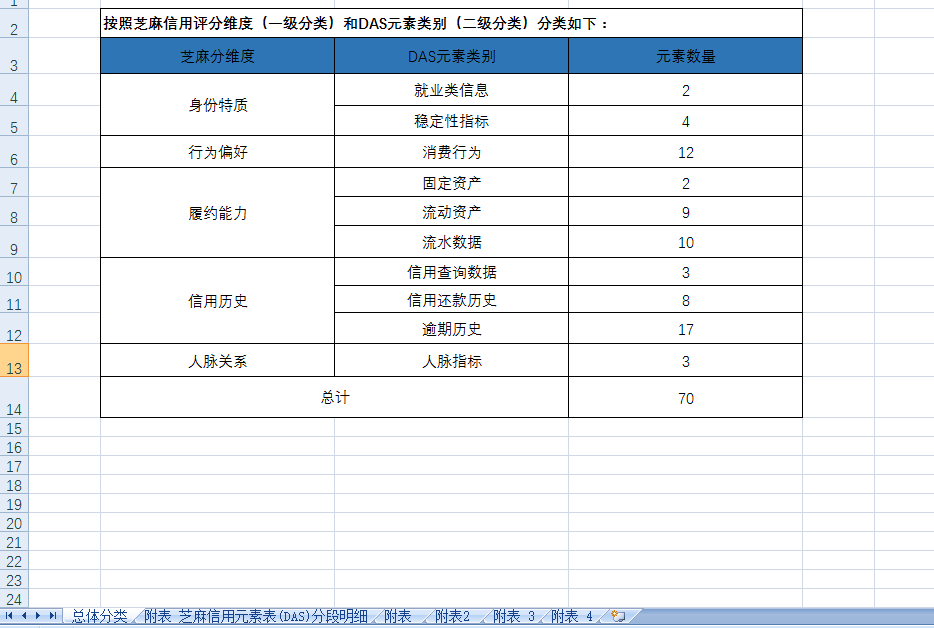The width and height of the screenshot is (934, 628).
Task: Click the 逾期历史 cell
Action: click(452, 329)
